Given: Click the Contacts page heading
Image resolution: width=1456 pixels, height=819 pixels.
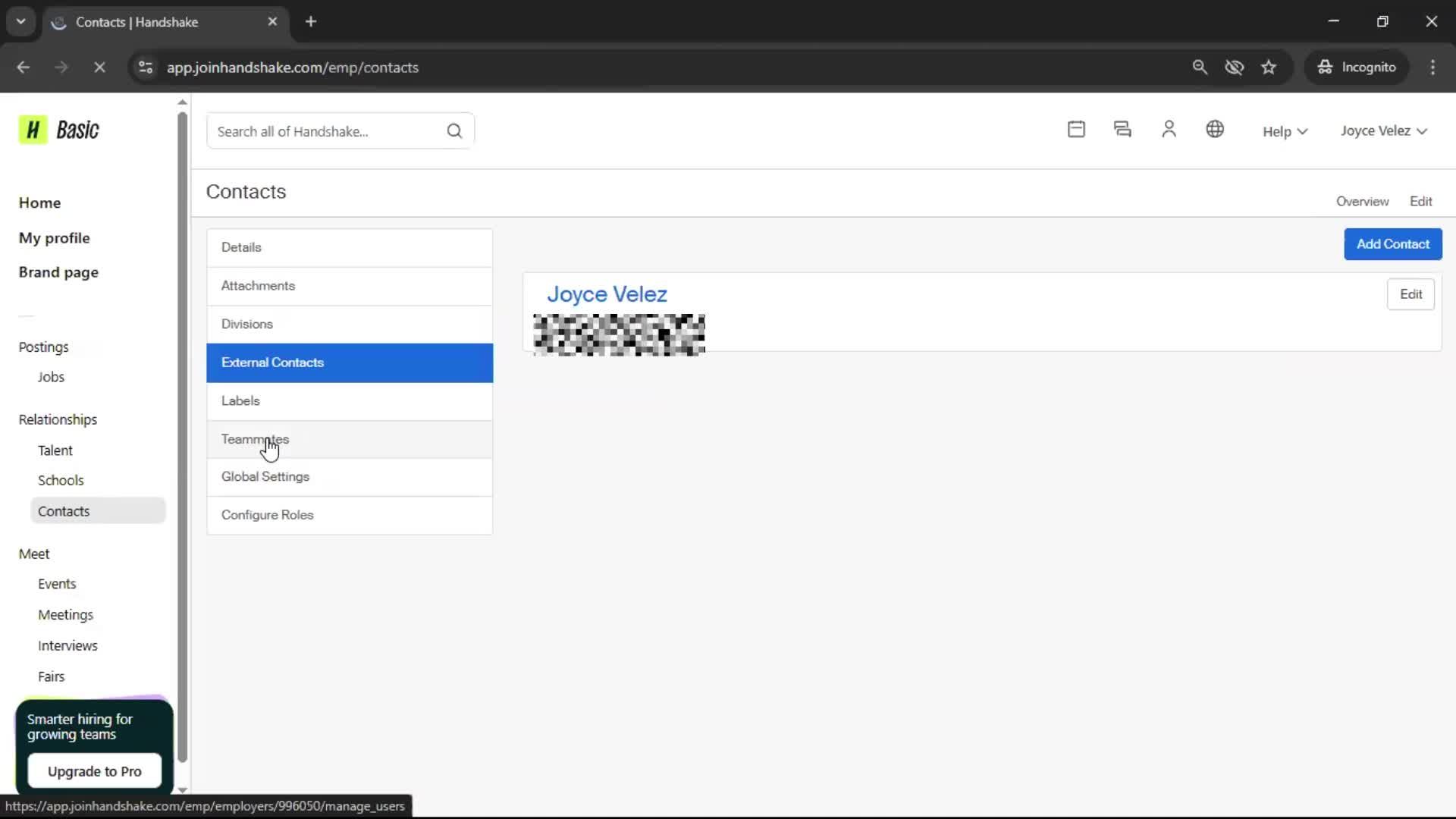Looking at the screenshot, I should (246, 192).
